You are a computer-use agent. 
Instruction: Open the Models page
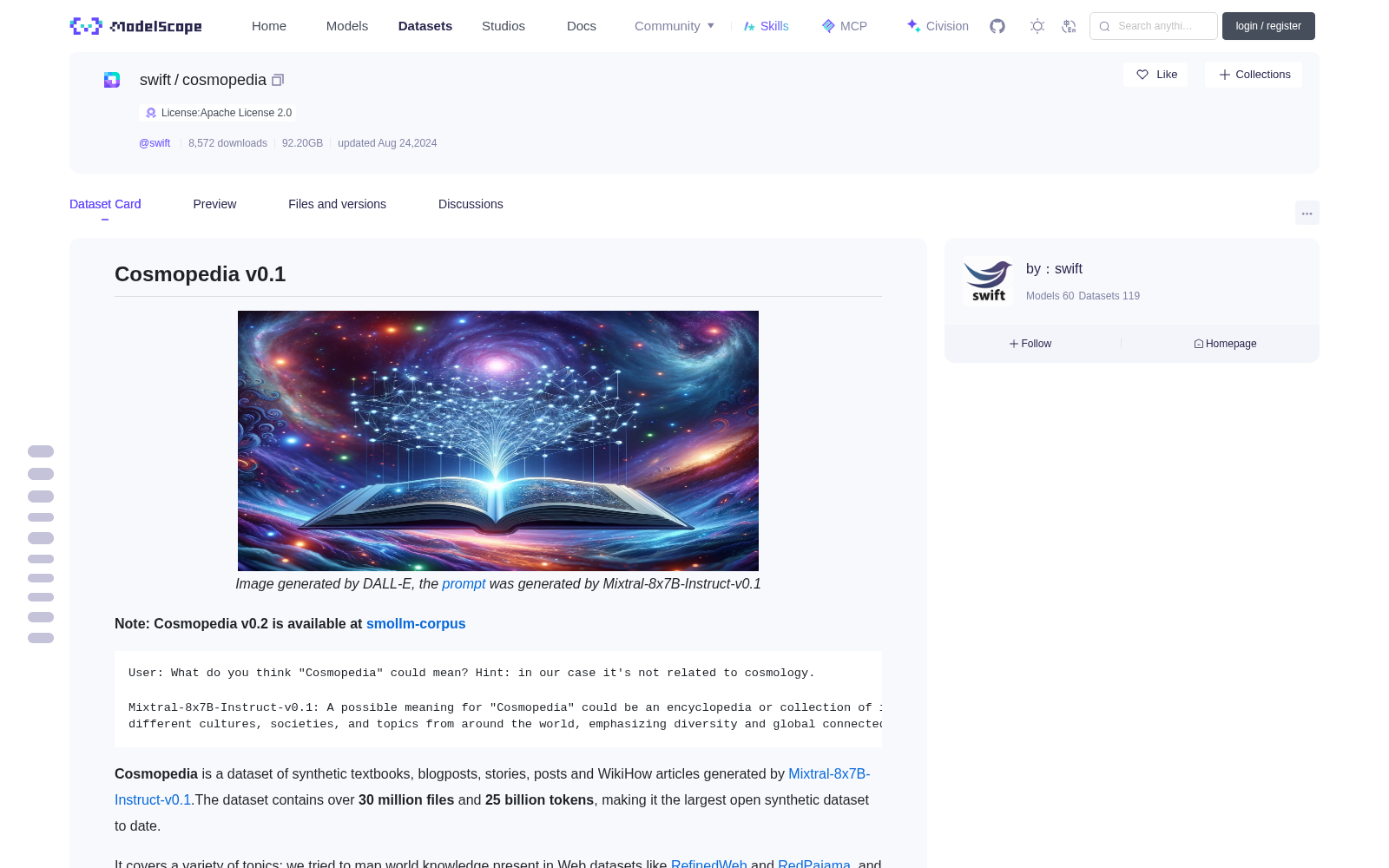pos(347,26)
